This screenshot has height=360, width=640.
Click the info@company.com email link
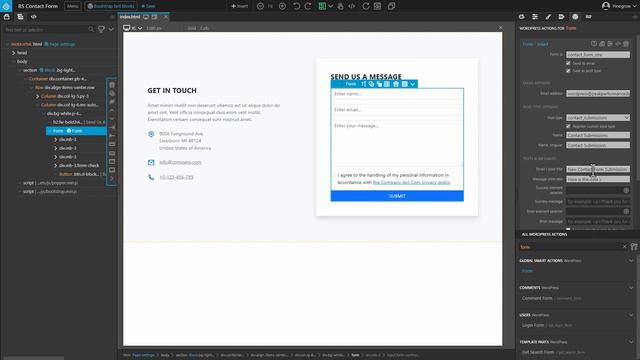coord(180,162)
